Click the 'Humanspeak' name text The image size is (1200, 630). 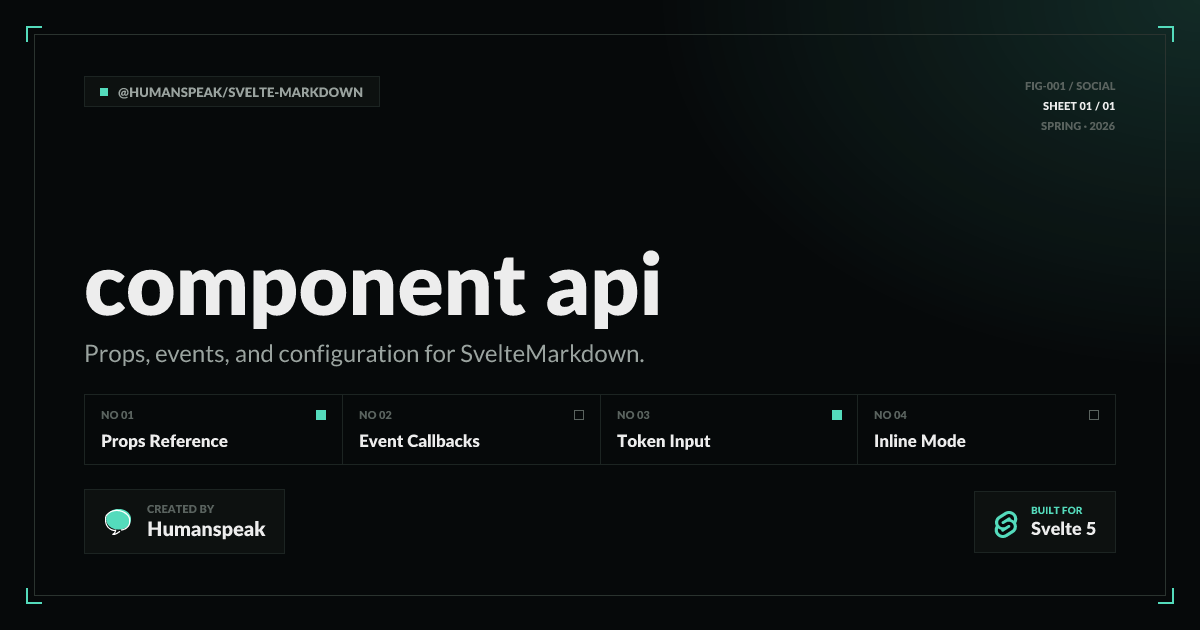(206, 529)
